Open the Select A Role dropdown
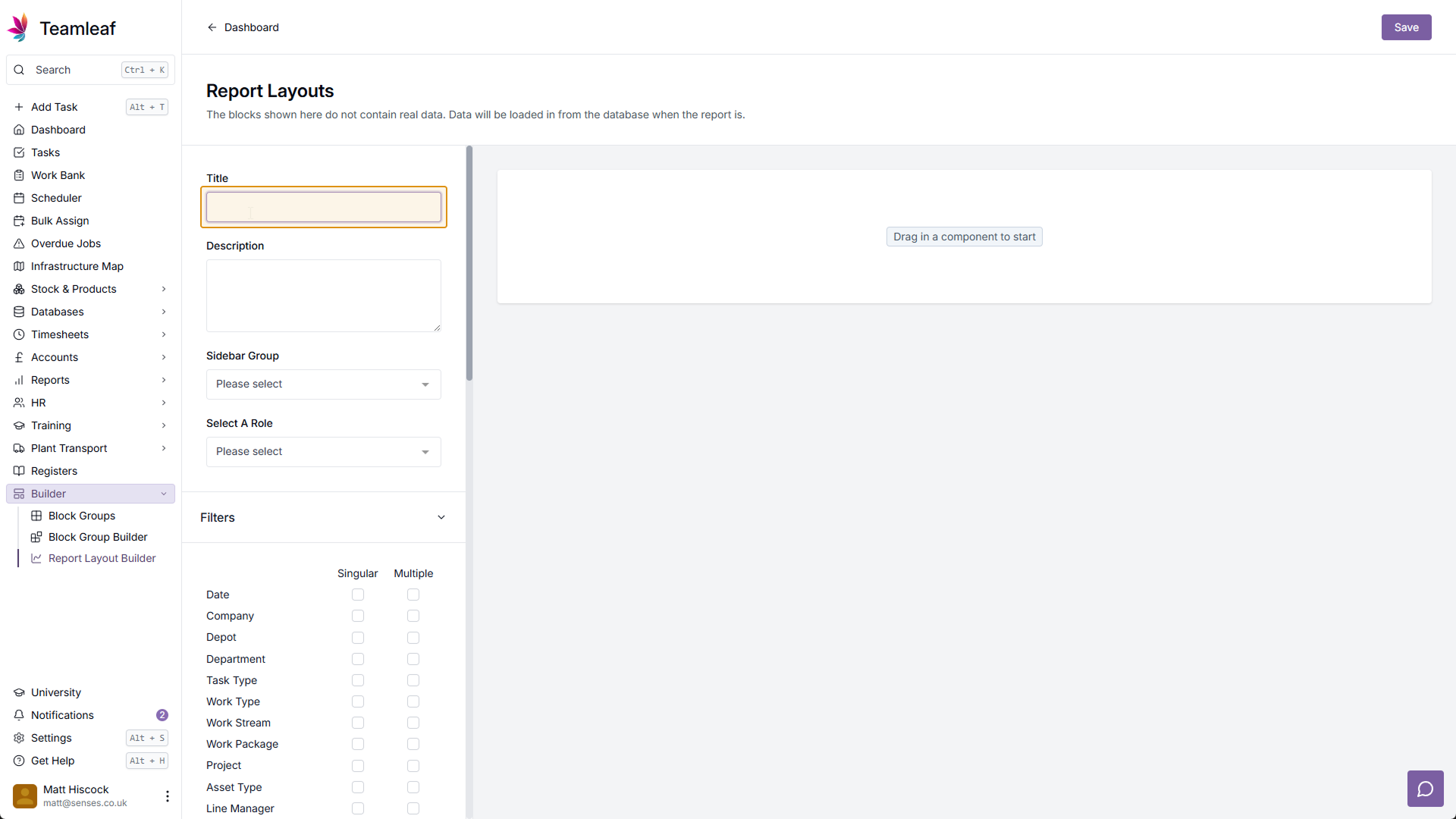 pyautogui.click(x=323, y=452)
